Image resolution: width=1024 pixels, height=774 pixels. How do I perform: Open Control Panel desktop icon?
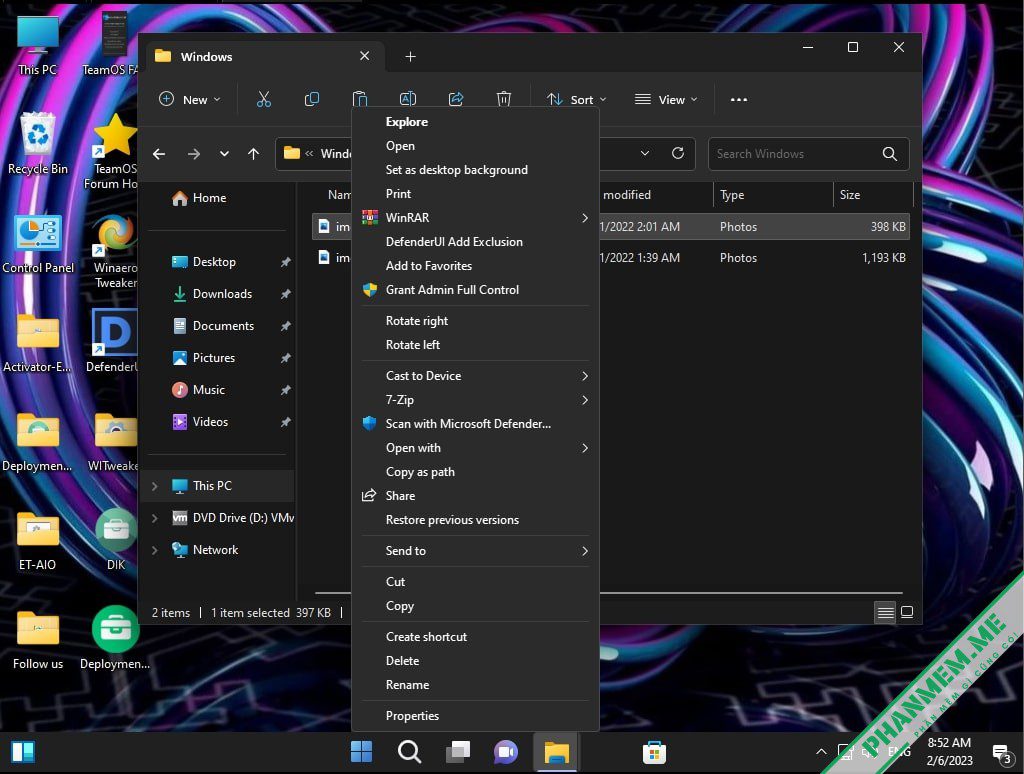pos(37,244)
